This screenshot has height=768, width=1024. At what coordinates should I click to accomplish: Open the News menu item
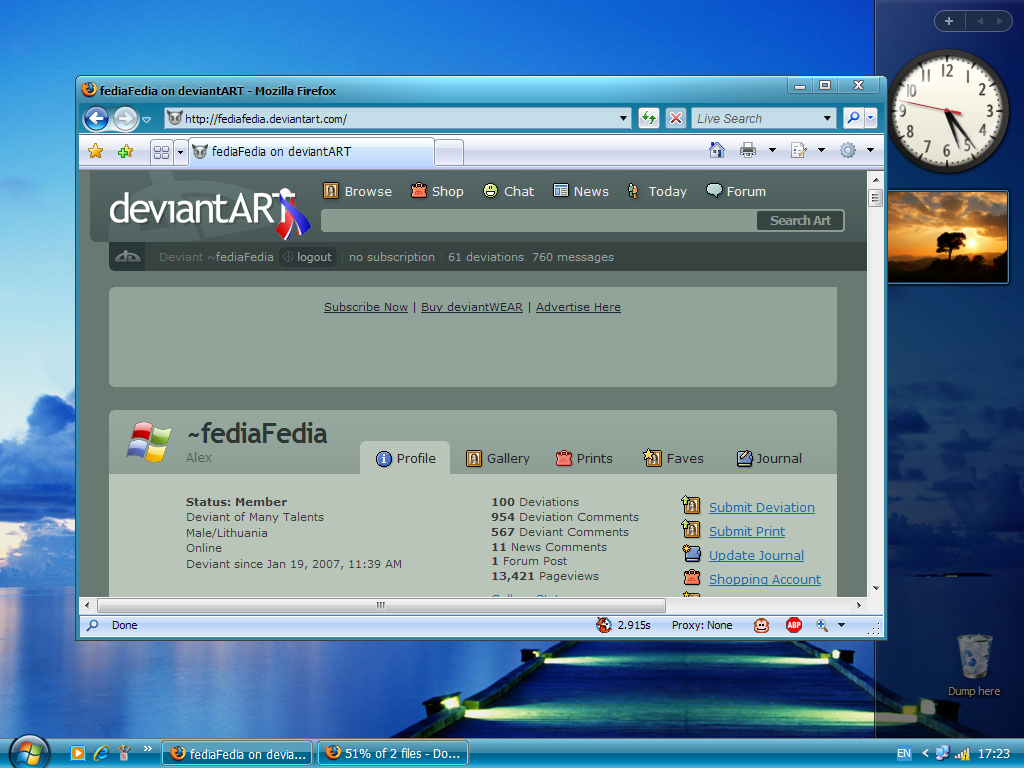(x=581, y=191)
